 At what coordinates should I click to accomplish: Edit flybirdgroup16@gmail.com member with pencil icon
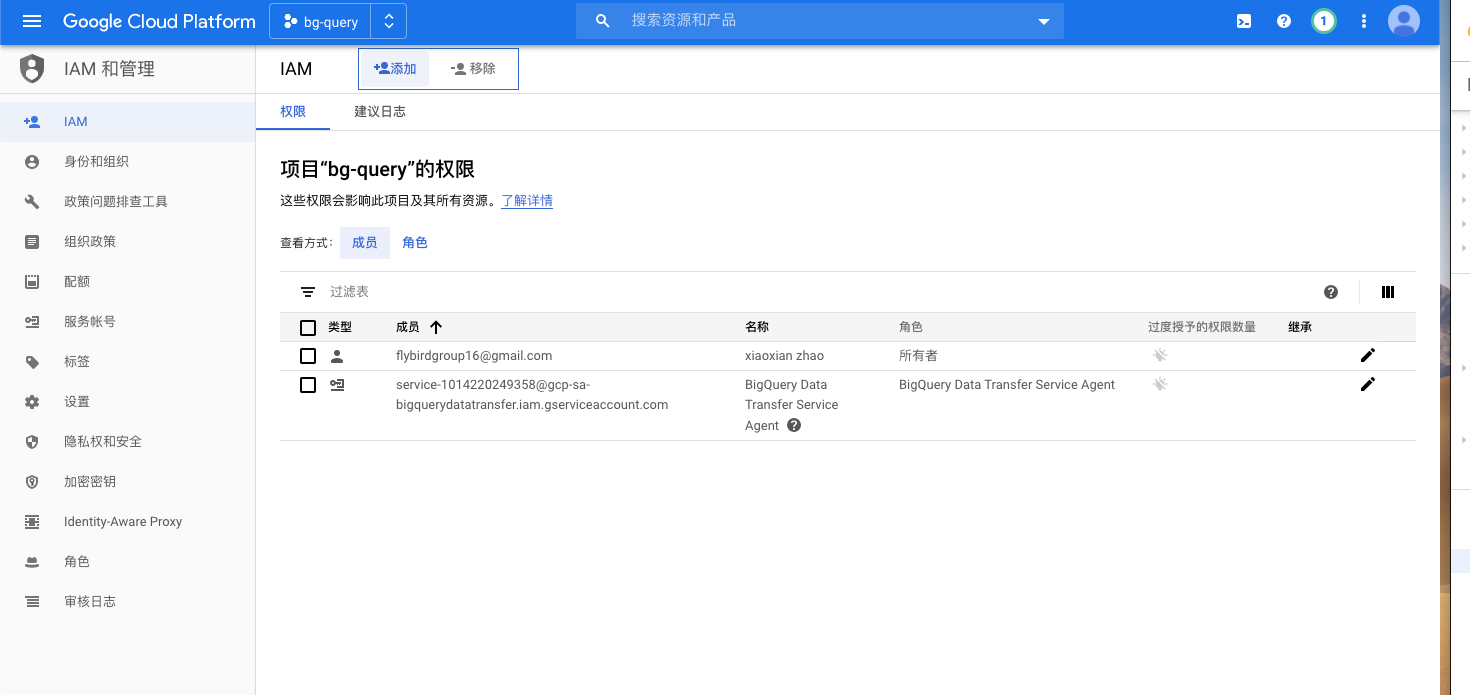click(1368, 355)
